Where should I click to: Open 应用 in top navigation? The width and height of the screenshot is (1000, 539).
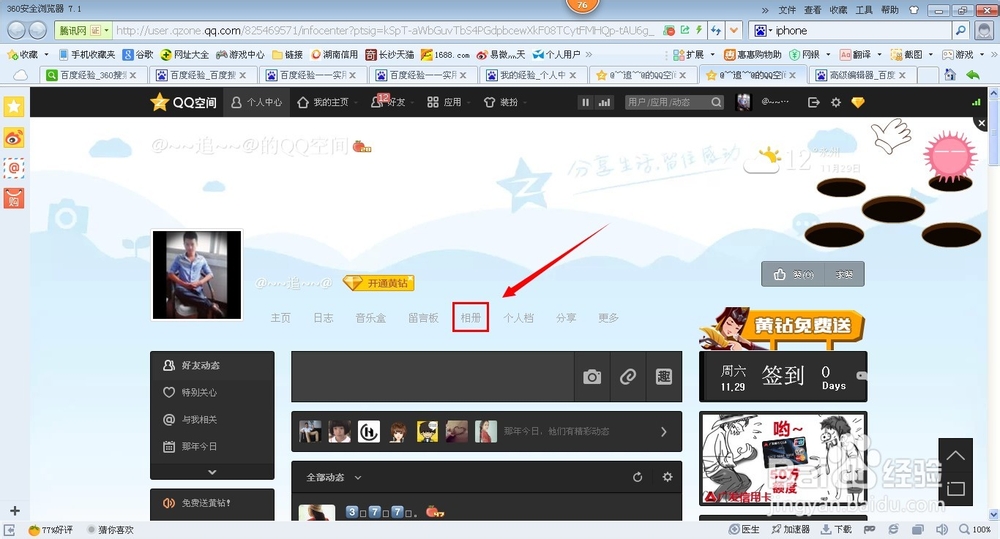[445, 102]
